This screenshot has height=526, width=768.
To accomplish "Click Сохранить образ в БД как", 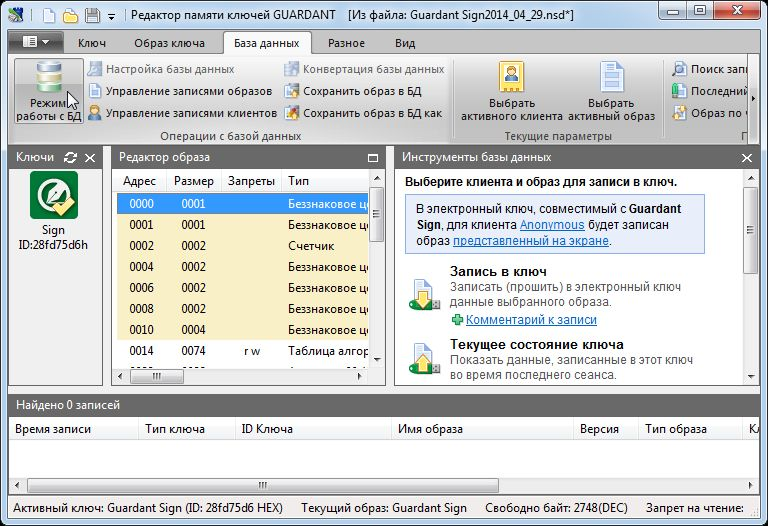I will 363,113.
